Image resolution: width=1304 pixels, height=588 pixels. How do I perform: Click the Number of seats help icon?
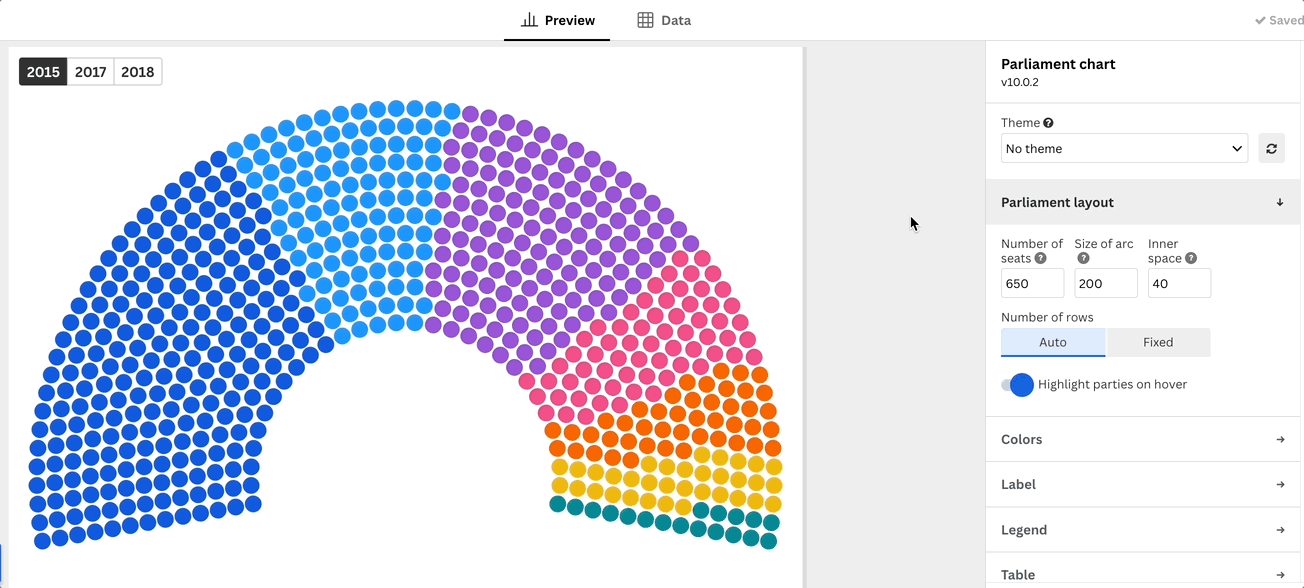click(1040, 258)
